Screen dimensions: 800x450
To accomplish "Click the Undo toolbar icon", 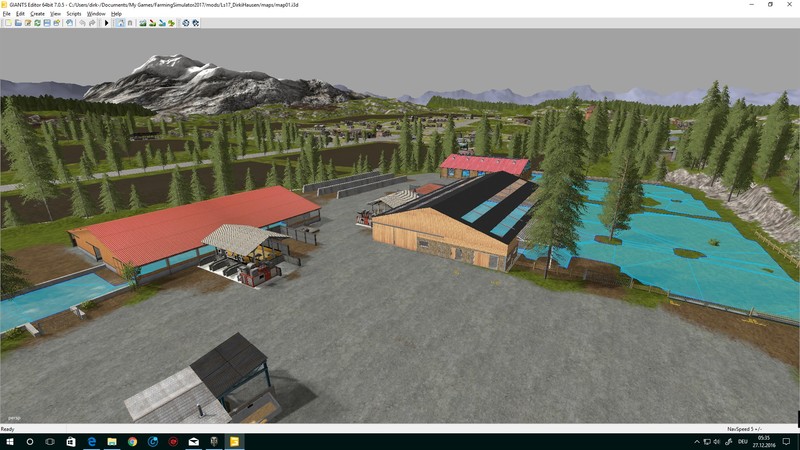I will coord(81,22).
